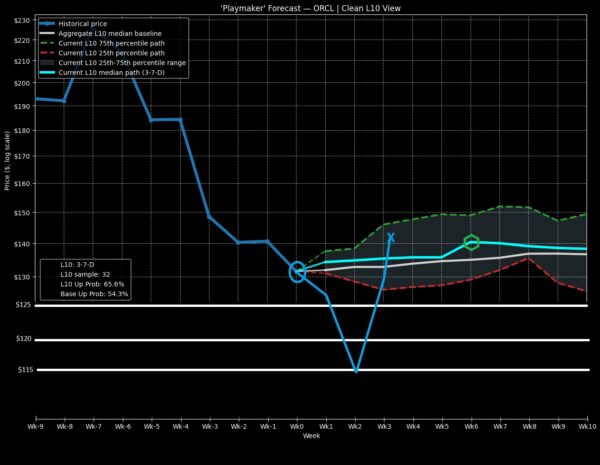The height and width of the screenshot is (465, 600).
Task: Click the cyan legend line sample
Action: pyautogui.click(x=47, y=72)
